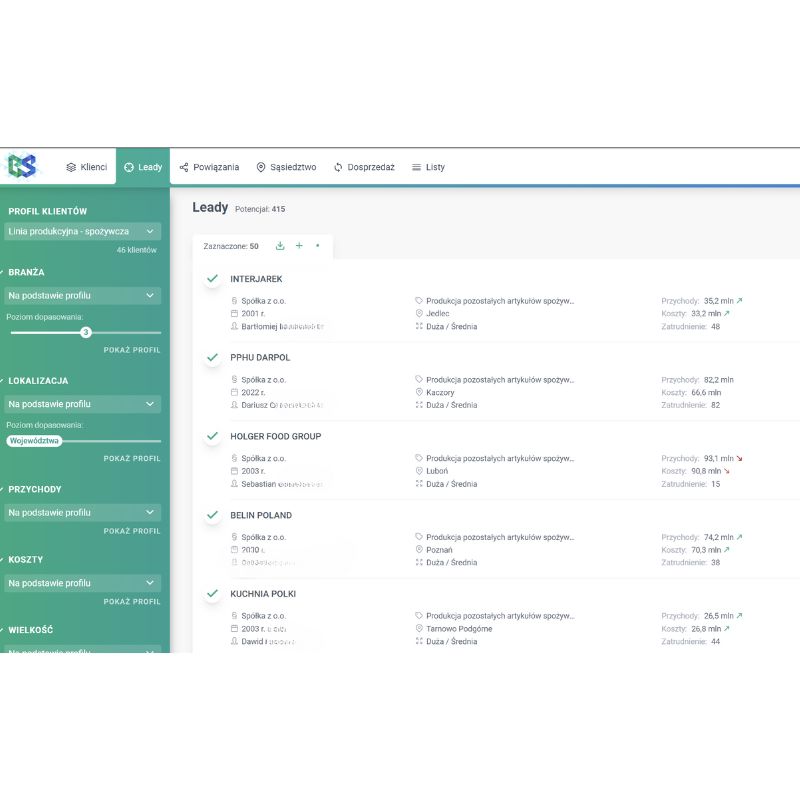Switch to the Klienci tab
The height and width of the screenshot is (800, 800).
click(87, 167)
